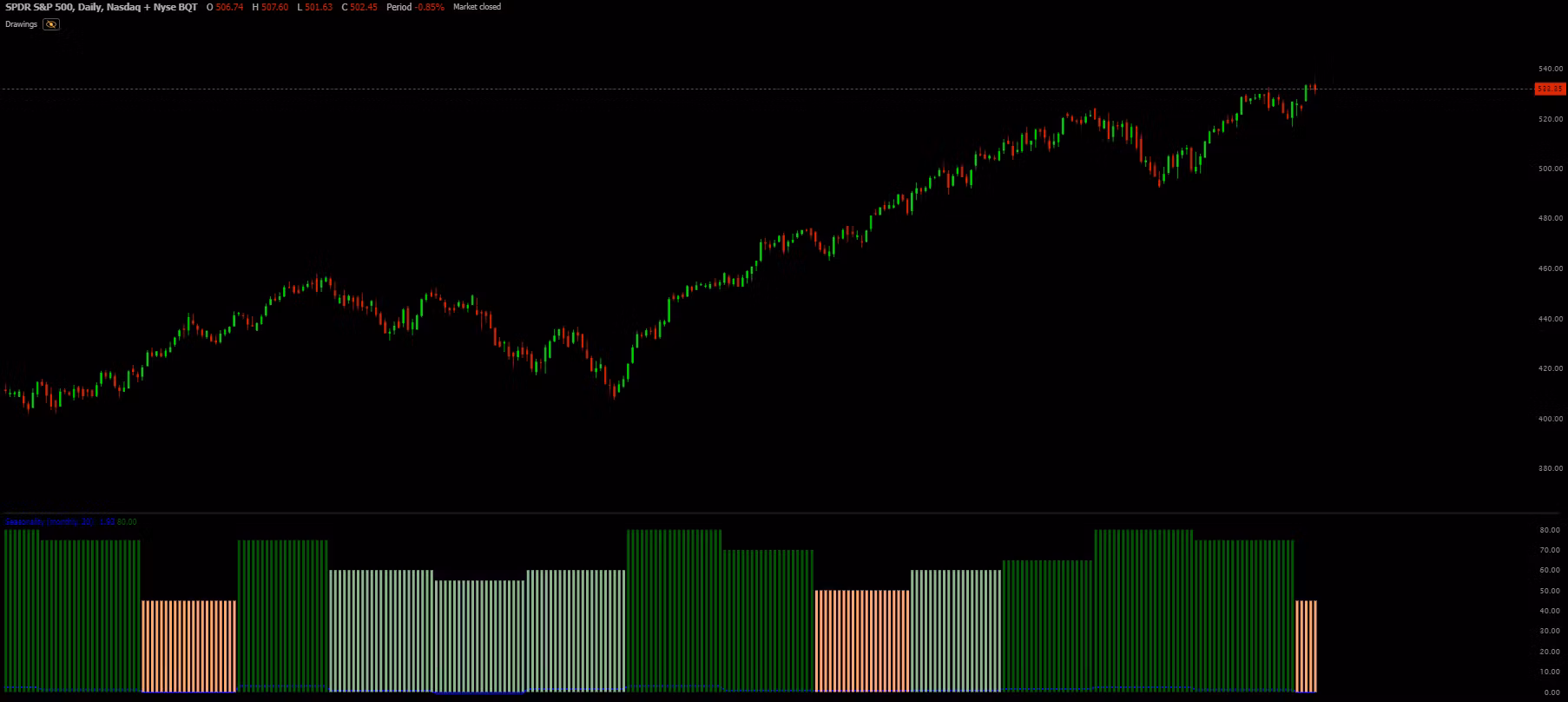Viewport: 1568px width, 702px height.
Task: Toggle the Drawings visibility eye icon
Action: (x=51, y=24)
